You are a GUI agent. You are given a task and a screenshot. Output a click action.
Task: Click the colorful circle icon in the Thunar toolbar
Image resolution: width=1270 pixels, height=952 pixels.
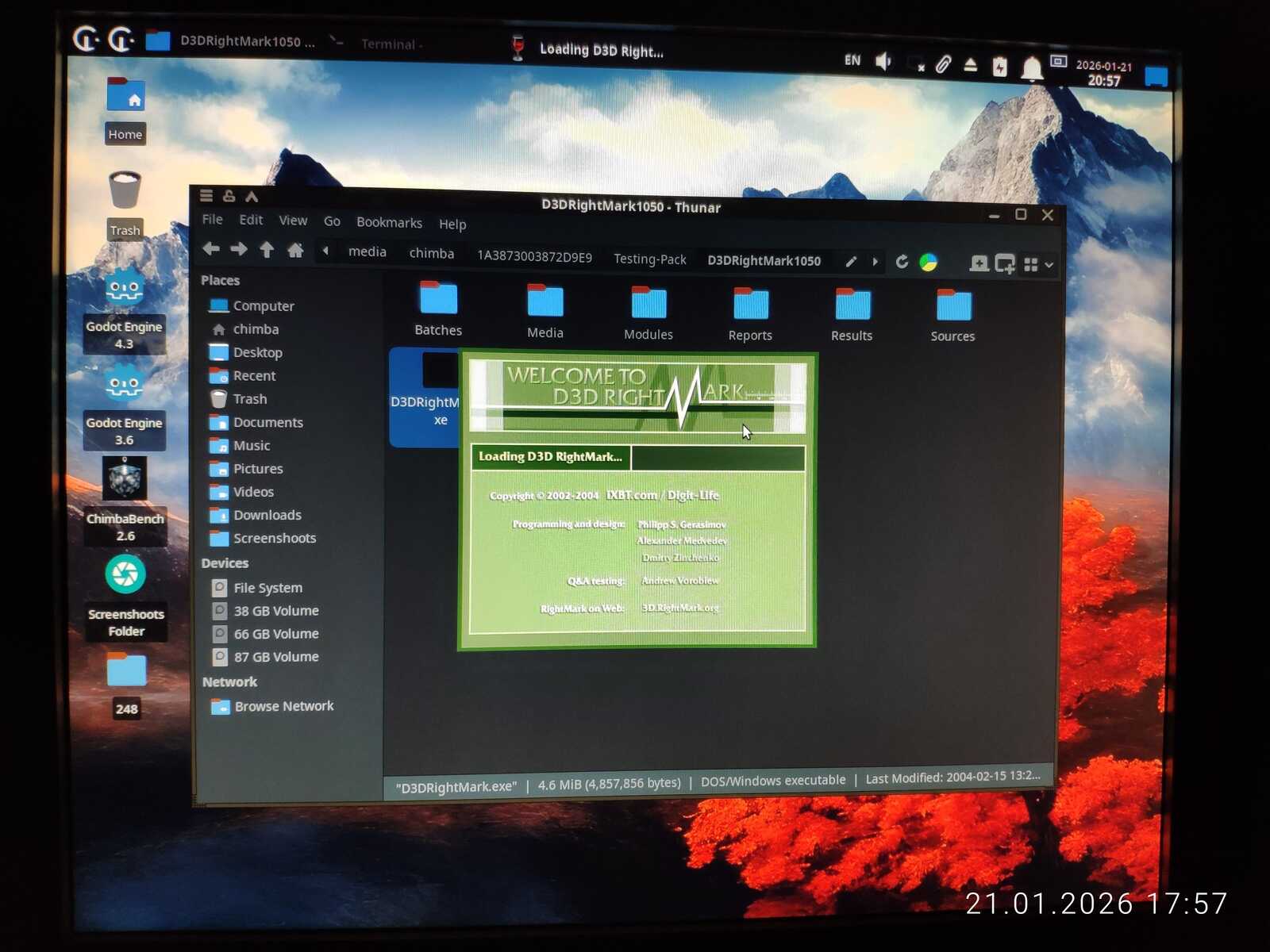928,262
